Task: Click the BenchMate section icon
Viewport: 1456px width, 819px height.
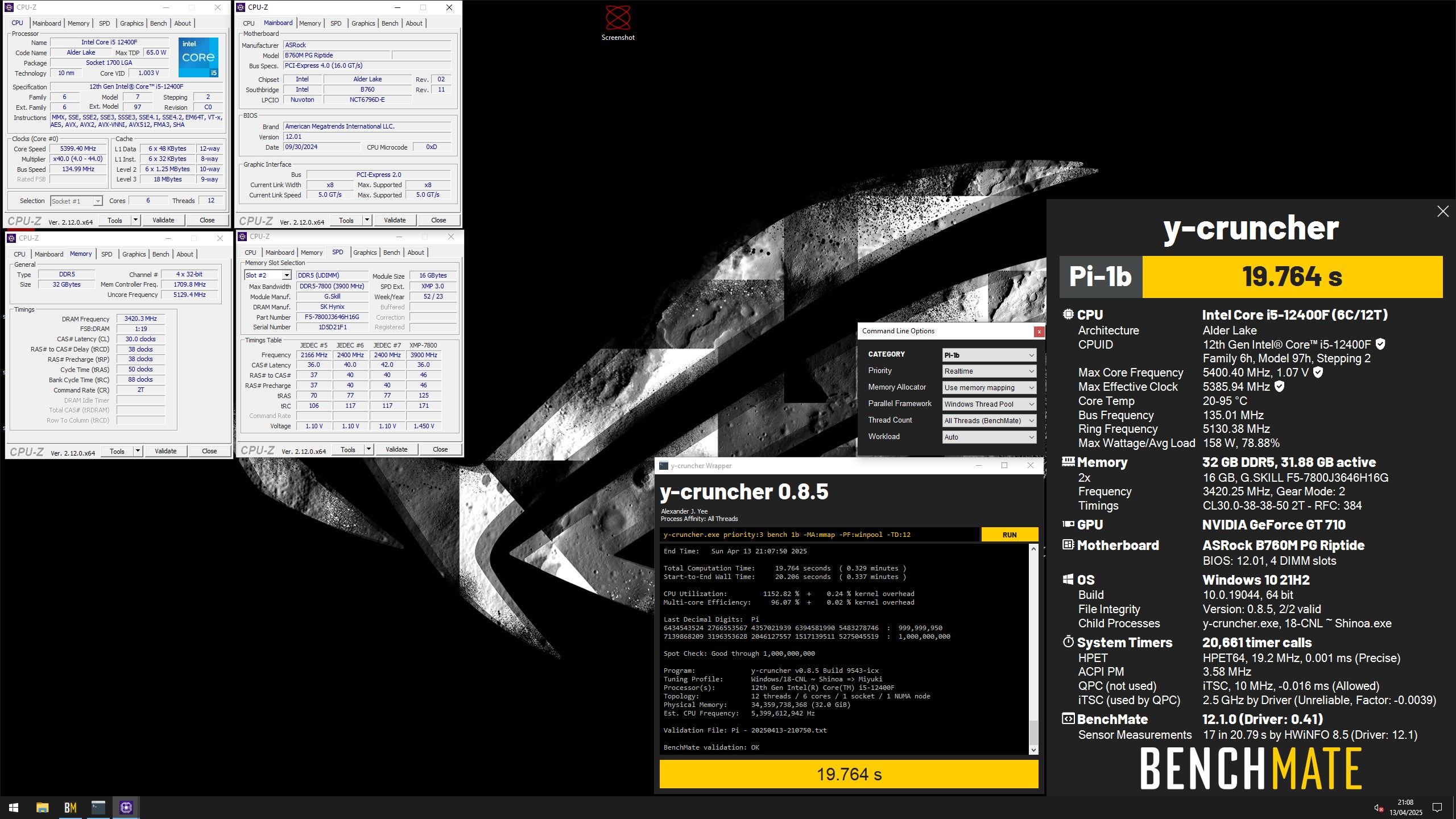Action: (1068, 719)
